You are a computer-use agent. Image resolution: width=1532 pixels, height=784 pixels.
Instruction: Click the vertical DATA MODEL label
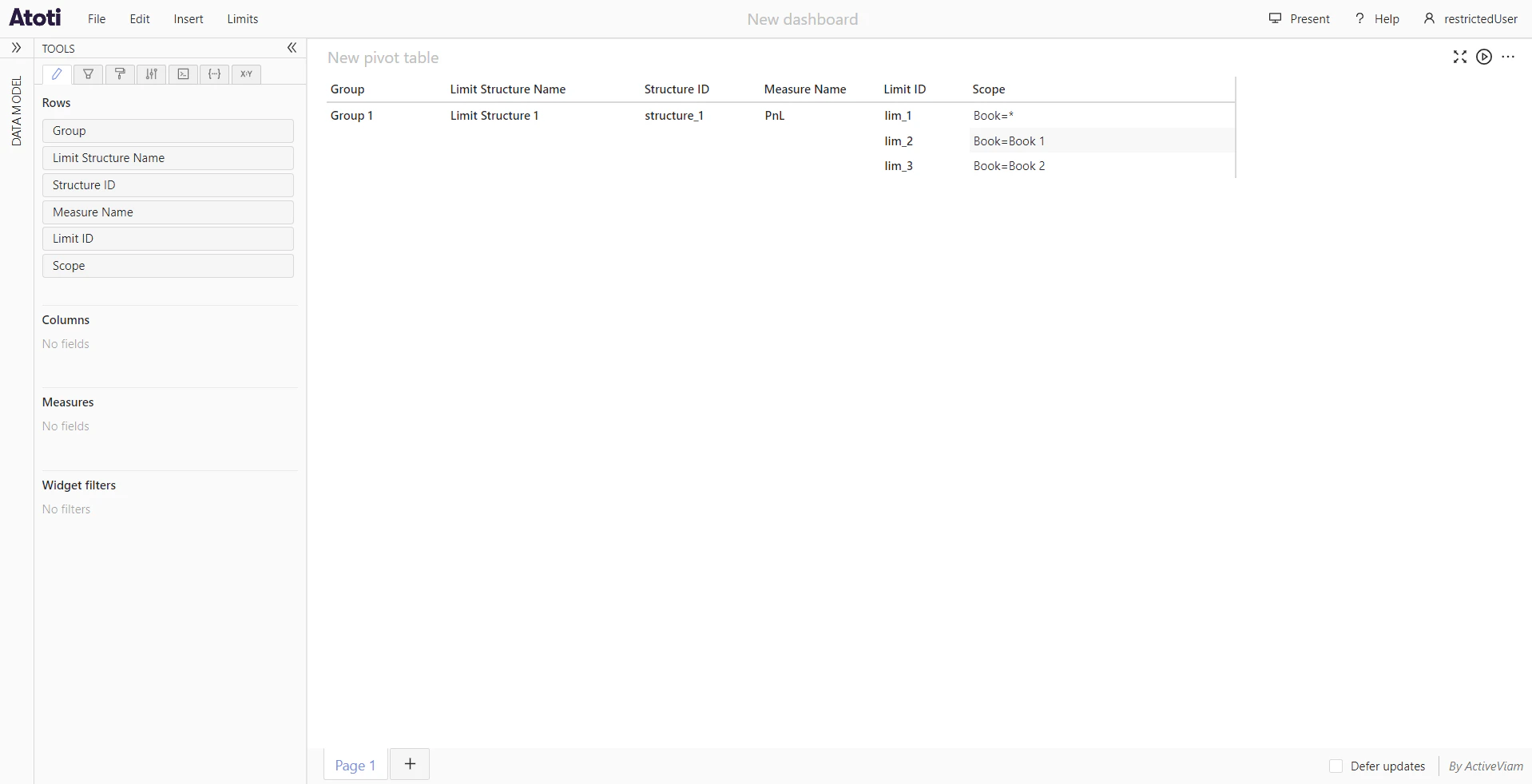pos(17,111)
